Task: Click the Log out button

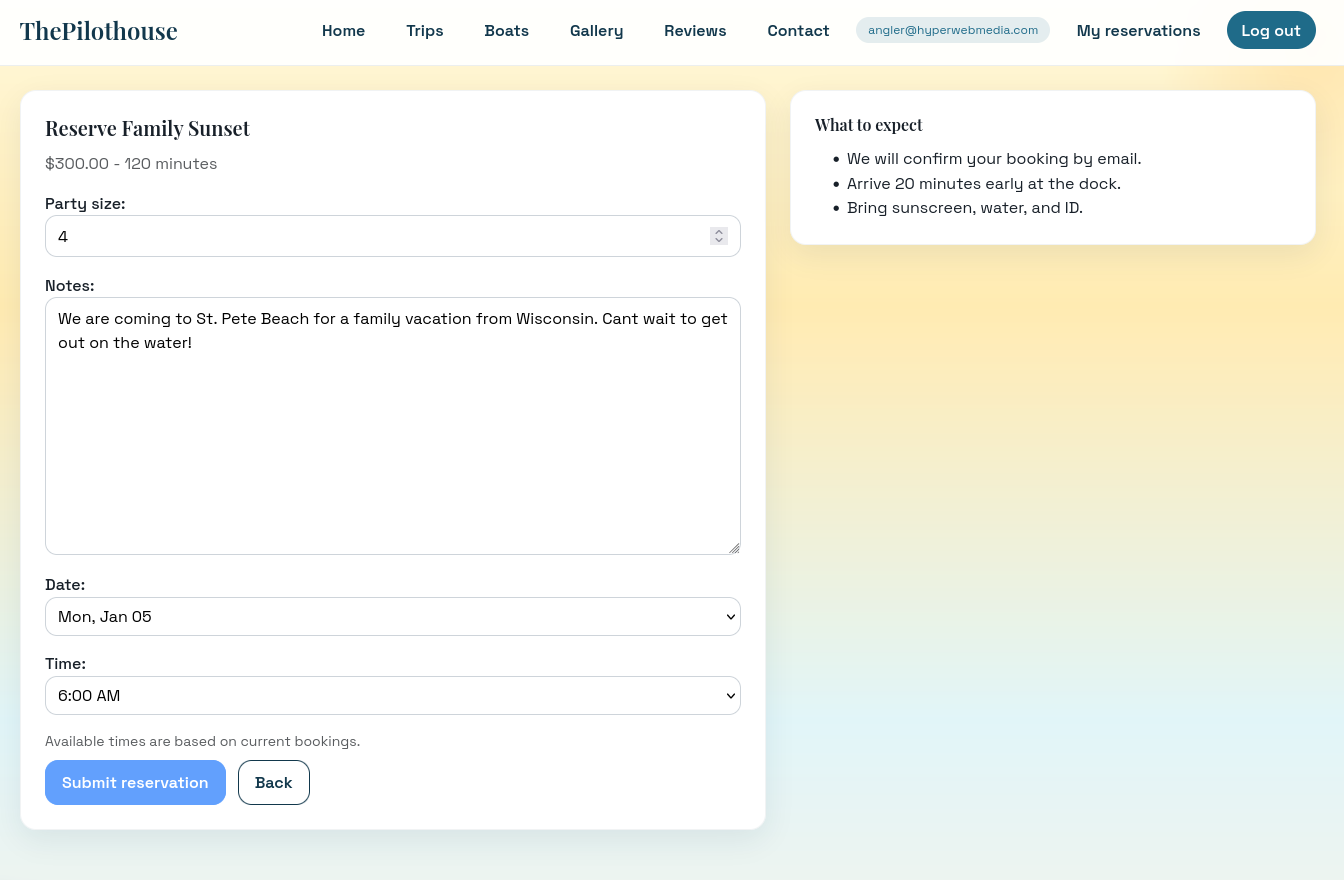Action: [x=1271, y=30]
